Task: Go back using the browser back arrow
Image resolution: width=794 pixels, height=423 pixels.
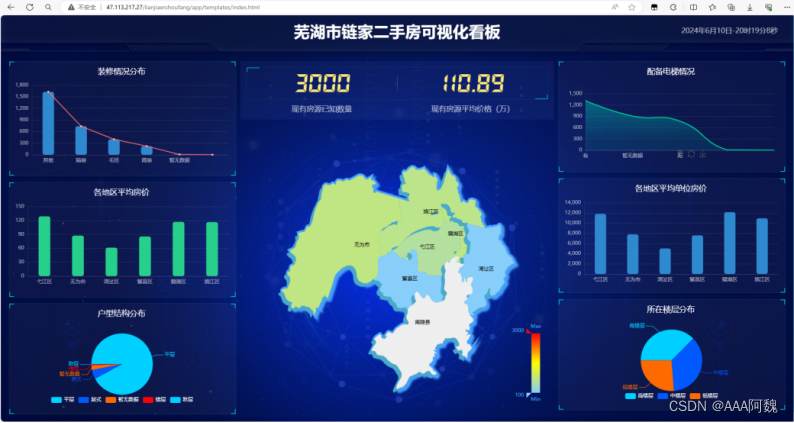Action: point(11,7)
